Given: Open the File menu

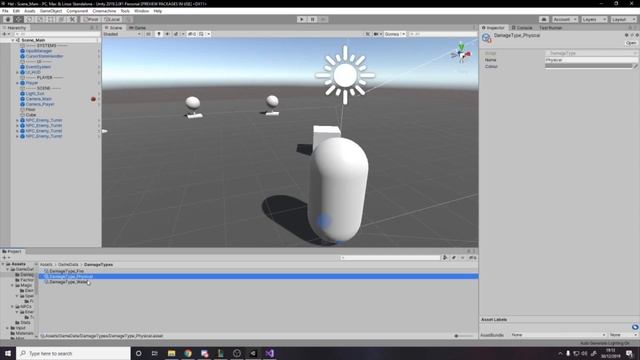Looking at the screenshot, I should pyautogui.click(x=5, y=11).
